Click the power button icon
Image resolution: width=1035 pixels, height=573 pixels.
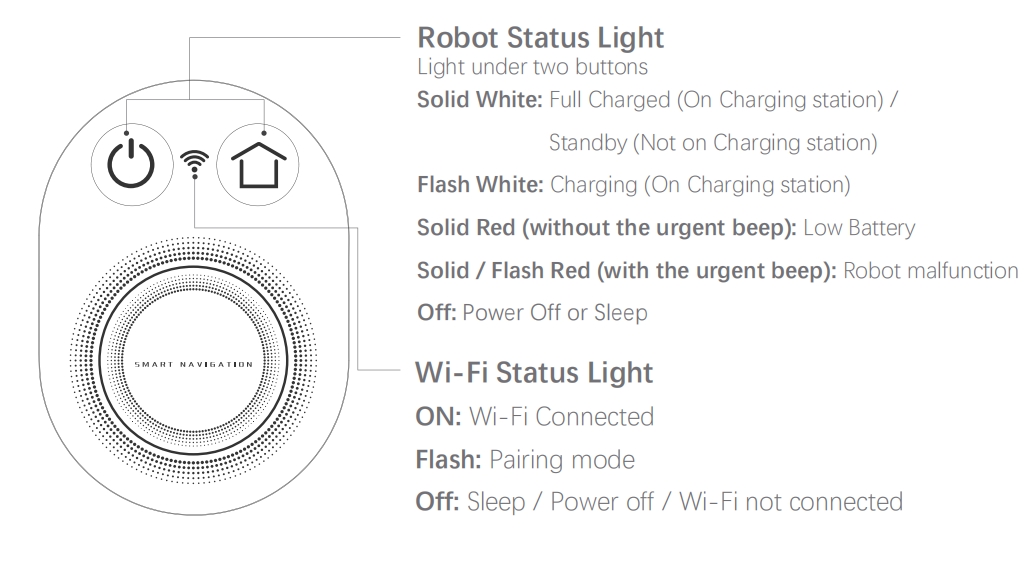pyautogui.click(x=131, y=164)
